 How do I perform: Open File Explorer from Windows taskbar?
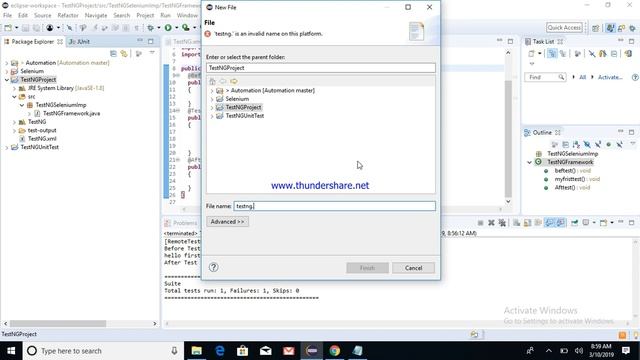pos(196,351)
